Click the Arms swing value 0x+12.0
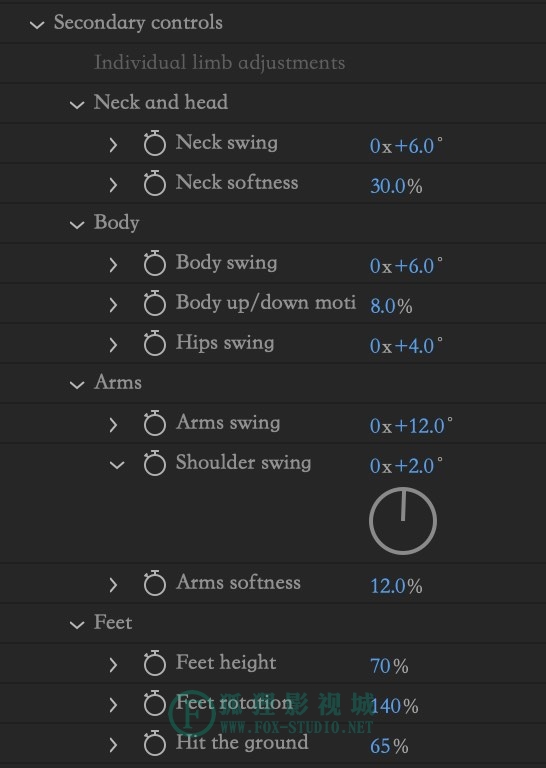 (x=411, y=426)
